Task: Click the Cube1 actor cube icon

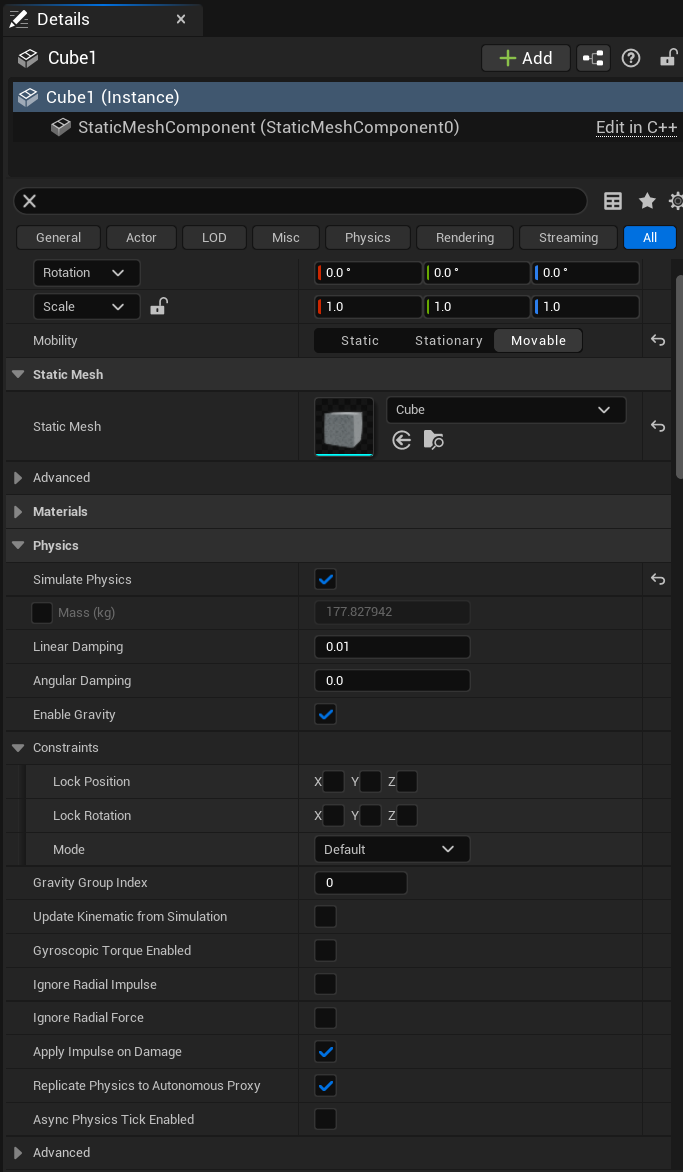Action: 28,58
